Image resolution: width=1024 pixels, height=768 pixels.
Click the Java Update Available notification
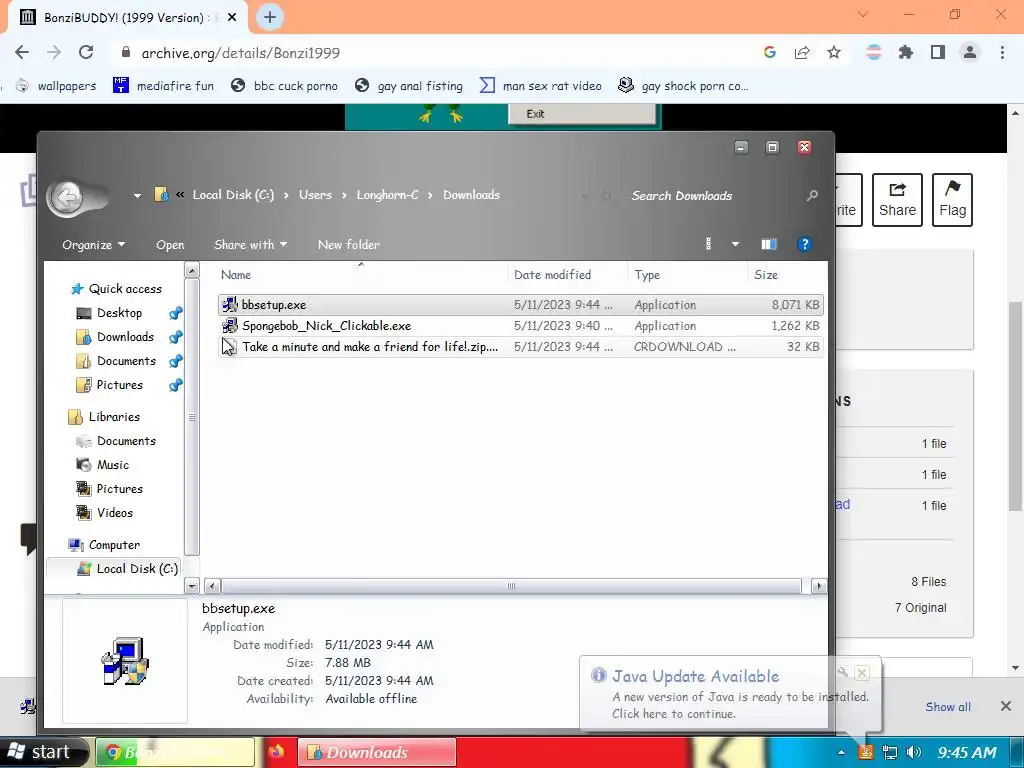click(730, 694)
